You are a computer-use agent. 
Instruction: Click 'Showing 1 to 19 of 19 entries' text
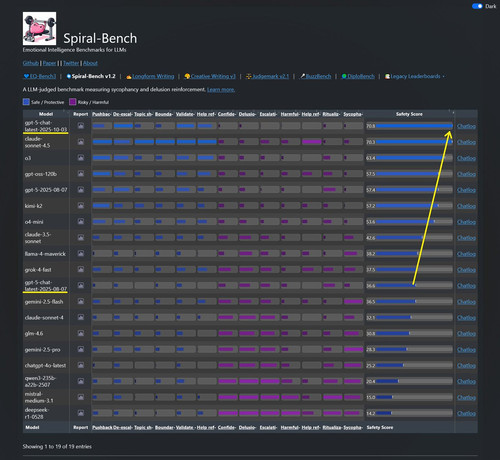(x=57, y=446)
